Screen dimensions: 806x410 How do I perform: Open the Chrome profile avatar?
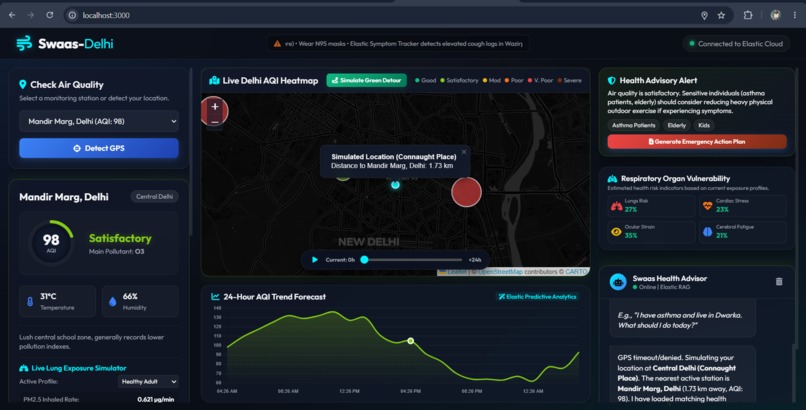775,15
